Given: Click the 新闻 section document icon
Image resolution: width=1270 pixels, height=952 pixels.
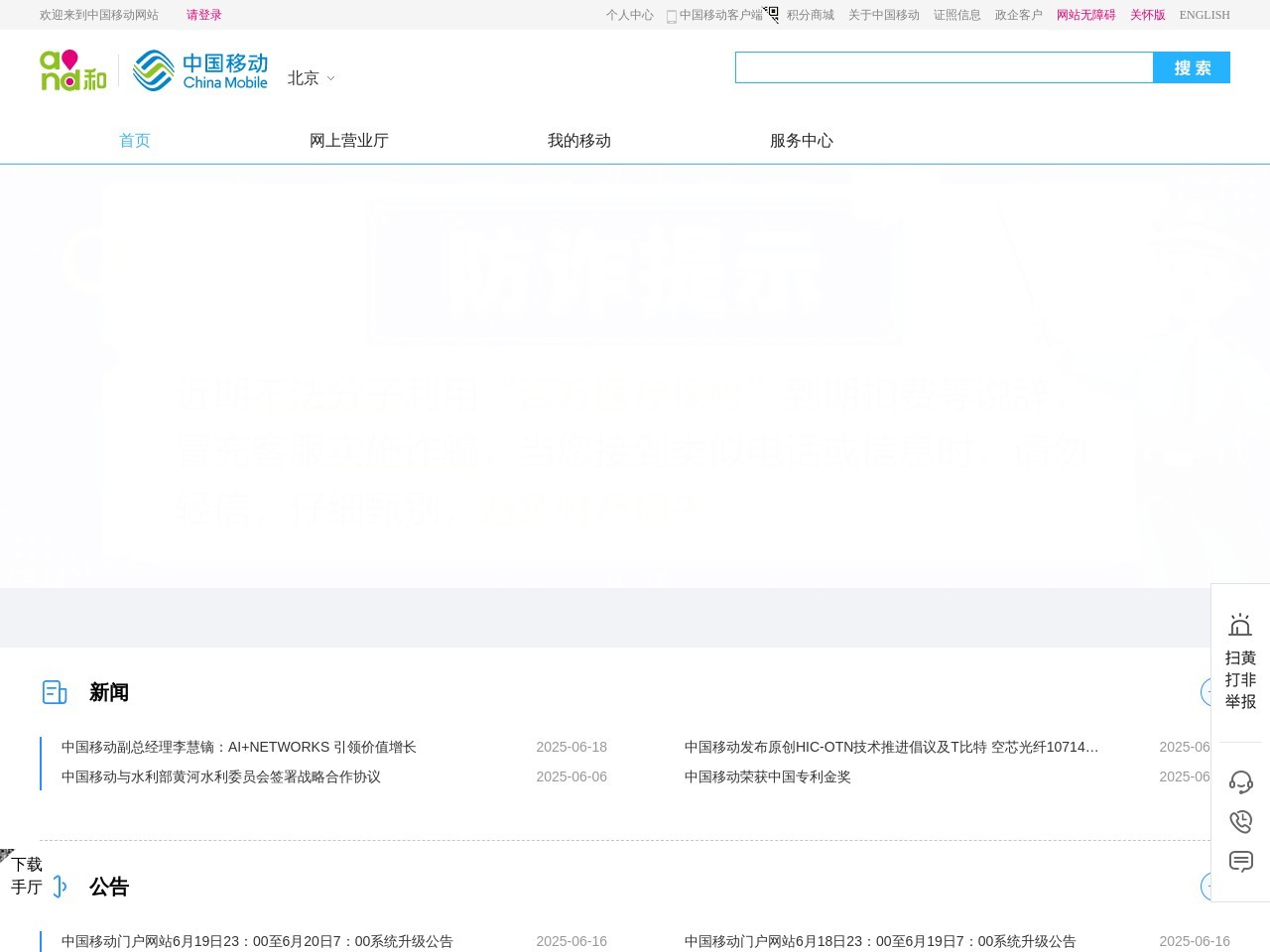Looking at the screenshot, I should [55, 692].
